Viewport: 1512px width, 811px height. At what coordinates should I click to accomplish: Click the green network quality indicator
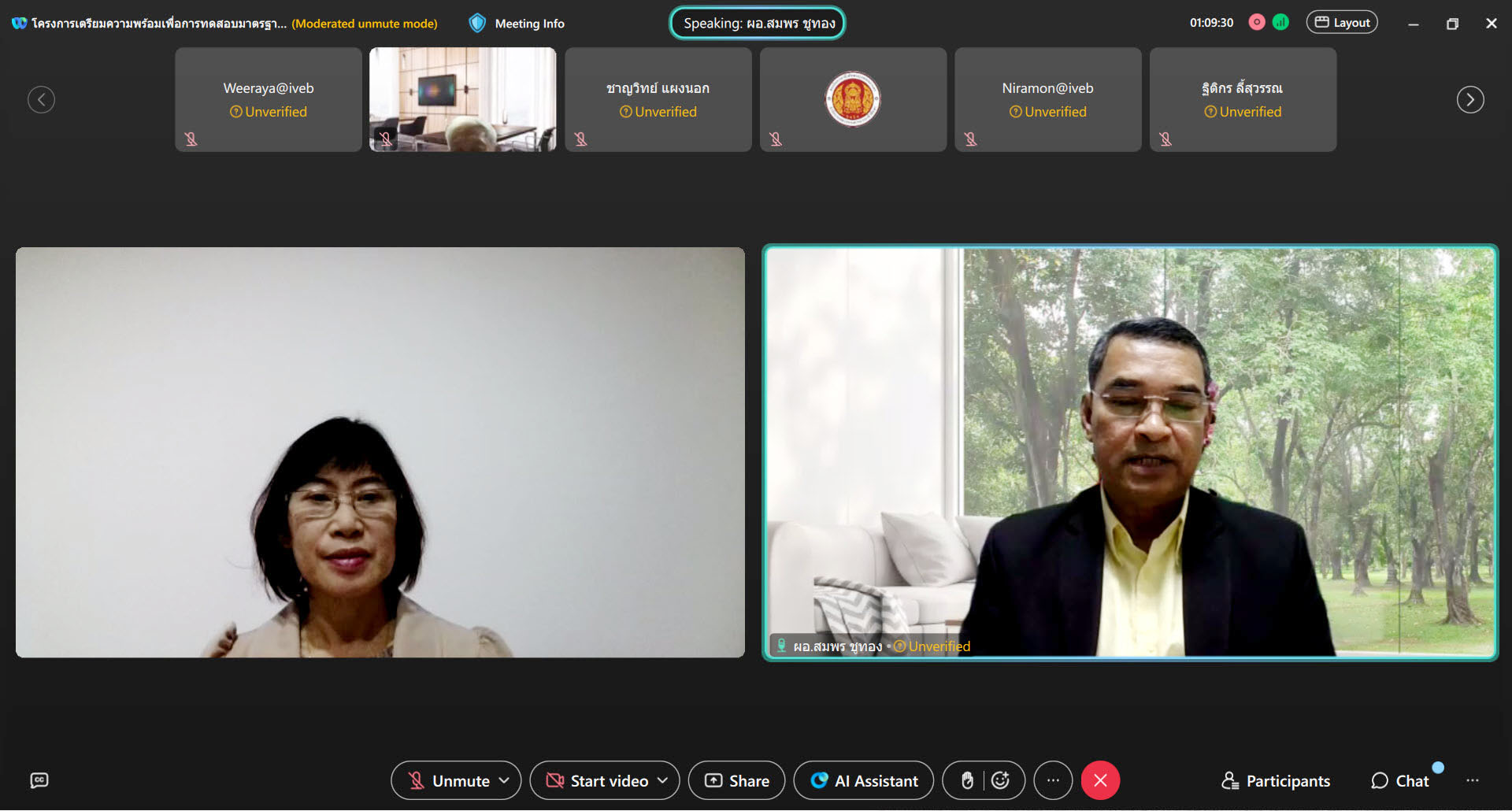[x=1281, y=22]
